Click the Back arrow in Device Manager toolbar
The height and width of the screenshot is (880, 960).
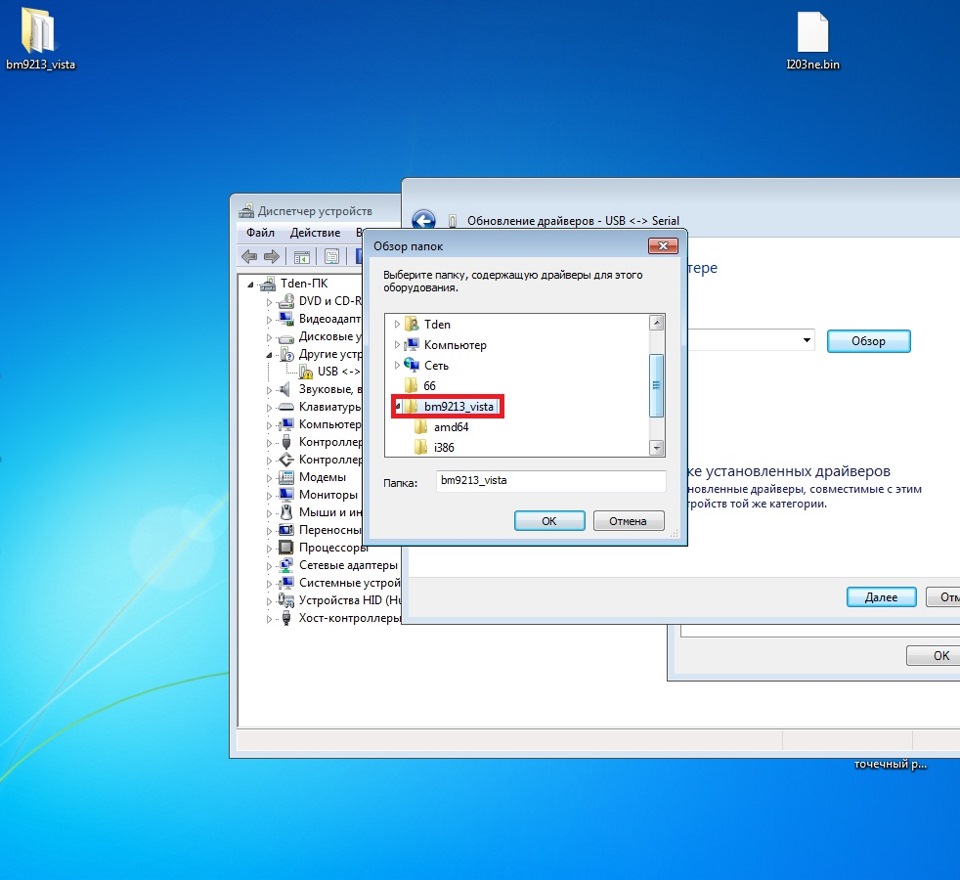(249, 257)
